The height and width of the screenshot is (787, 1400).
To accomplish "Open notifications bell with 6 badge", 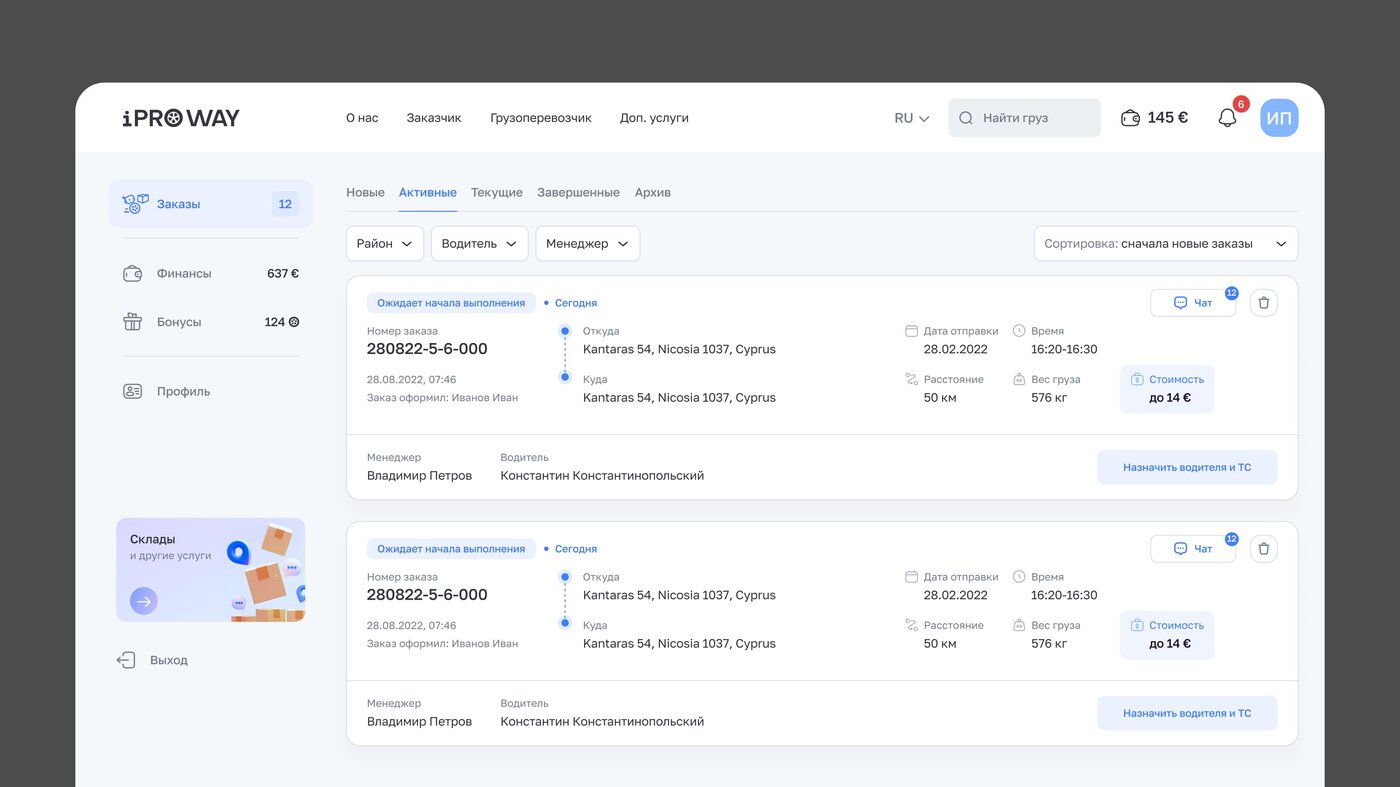I will tap(1228, 117).
